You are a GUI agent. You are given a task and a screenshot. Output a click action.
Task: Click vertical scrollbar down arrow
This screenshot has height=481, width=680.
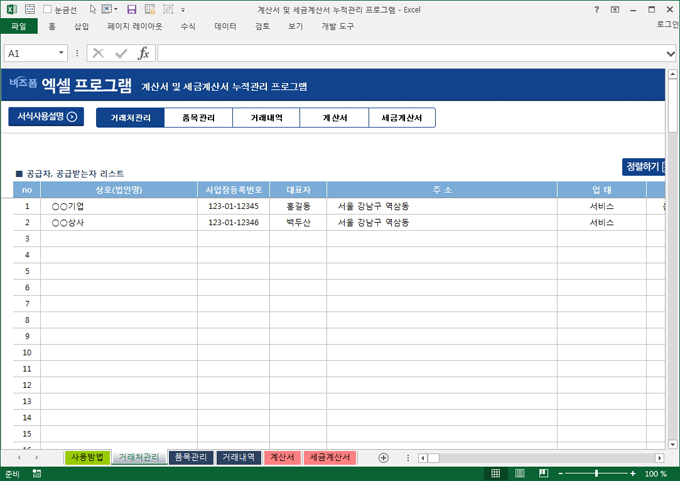point(673,444)
